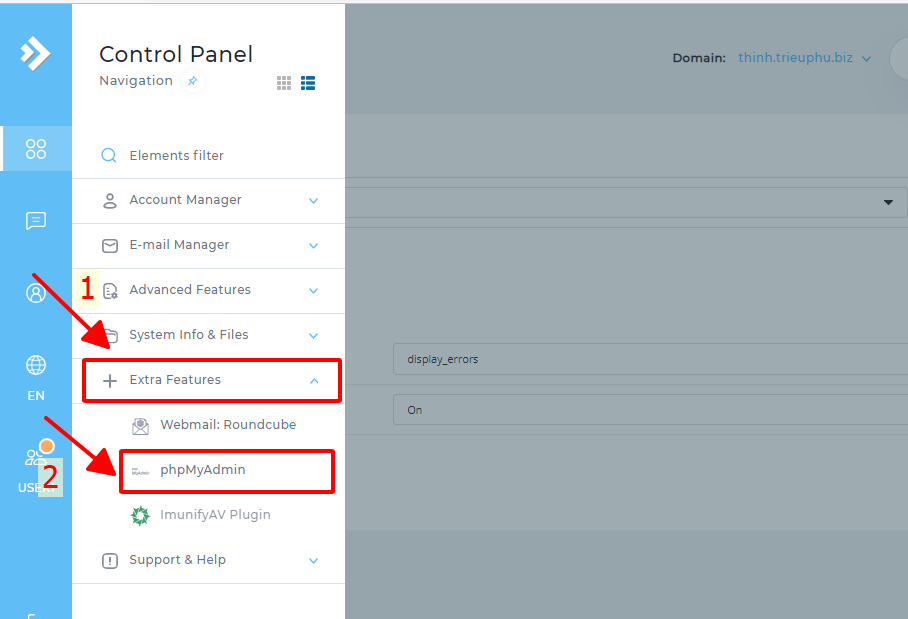
Task: Switch navigation to list view icon
Action: point(308,83)
